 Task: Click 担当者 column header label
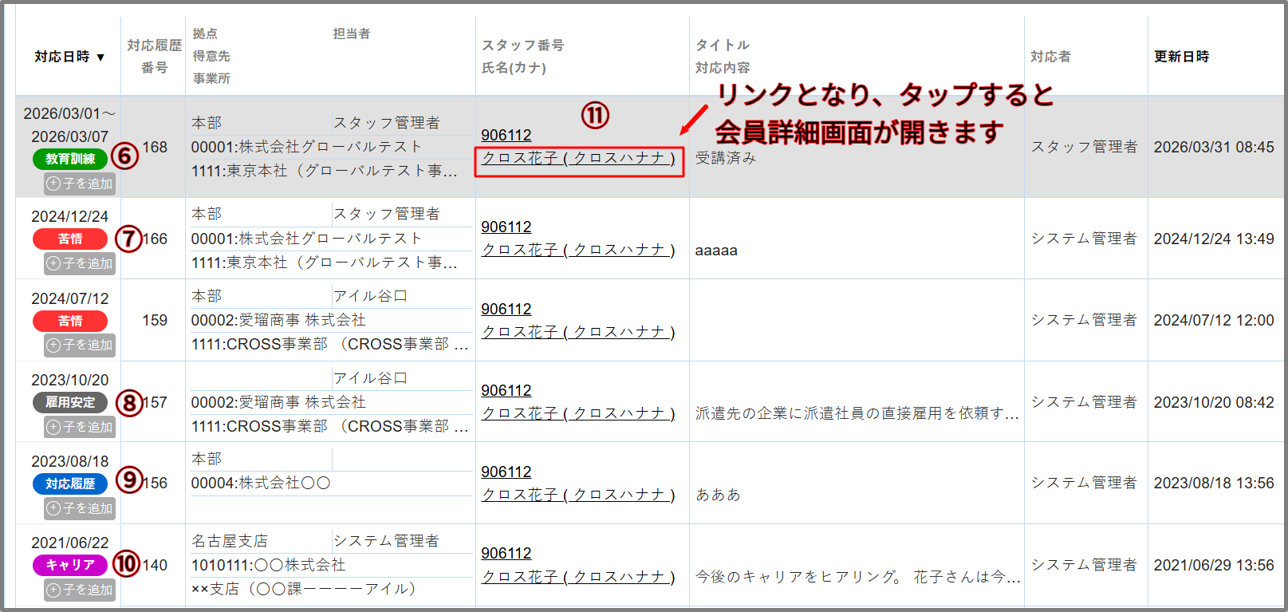[x=352, y=34]
